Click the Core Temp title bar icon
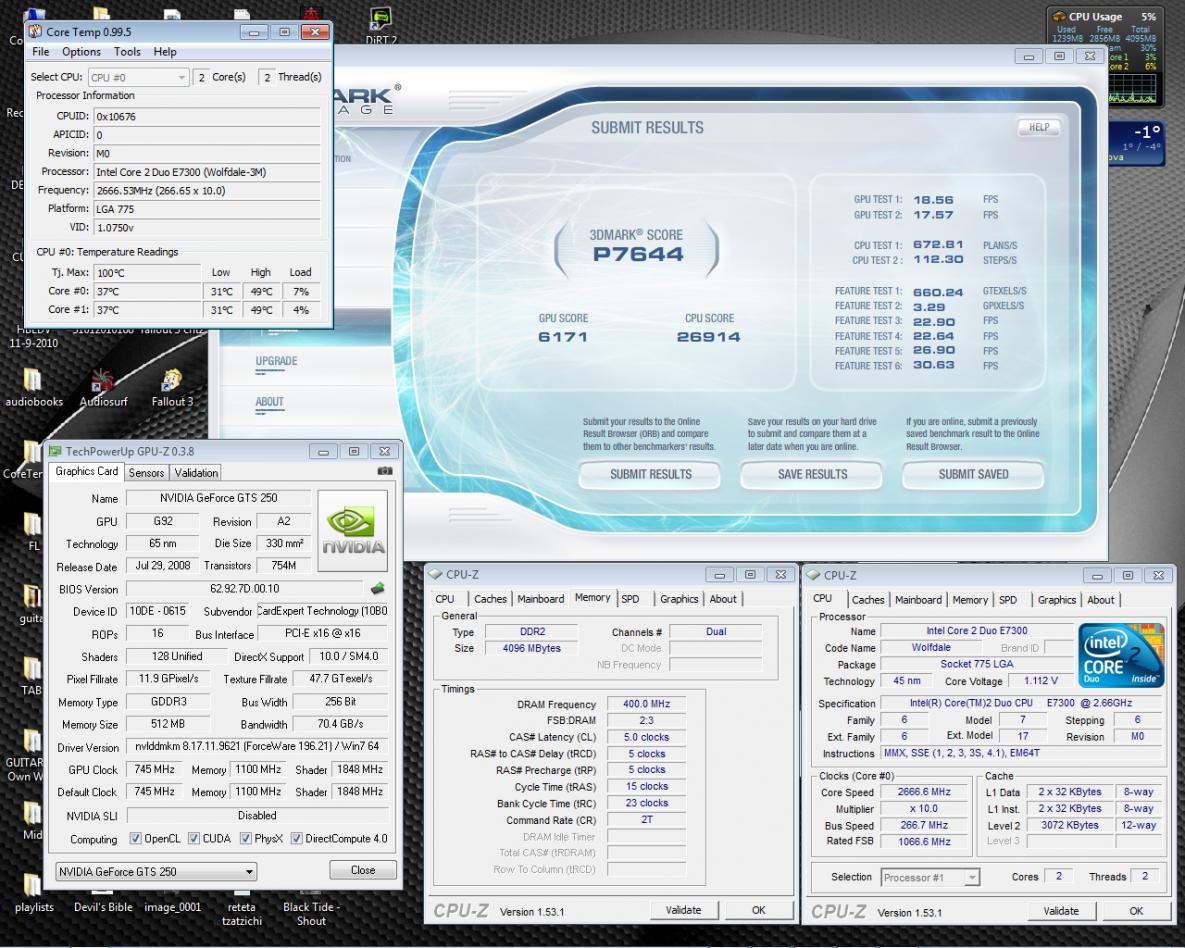 (x=35, y=32)
